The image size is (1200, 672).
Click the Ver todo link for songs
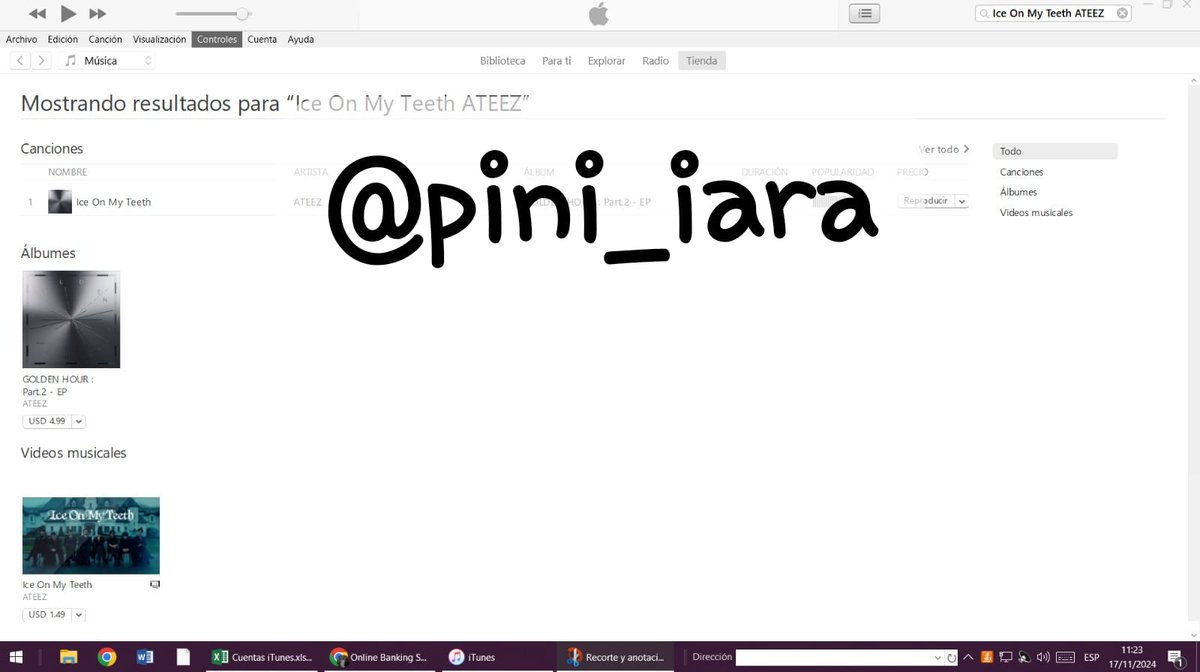[944, 150]
